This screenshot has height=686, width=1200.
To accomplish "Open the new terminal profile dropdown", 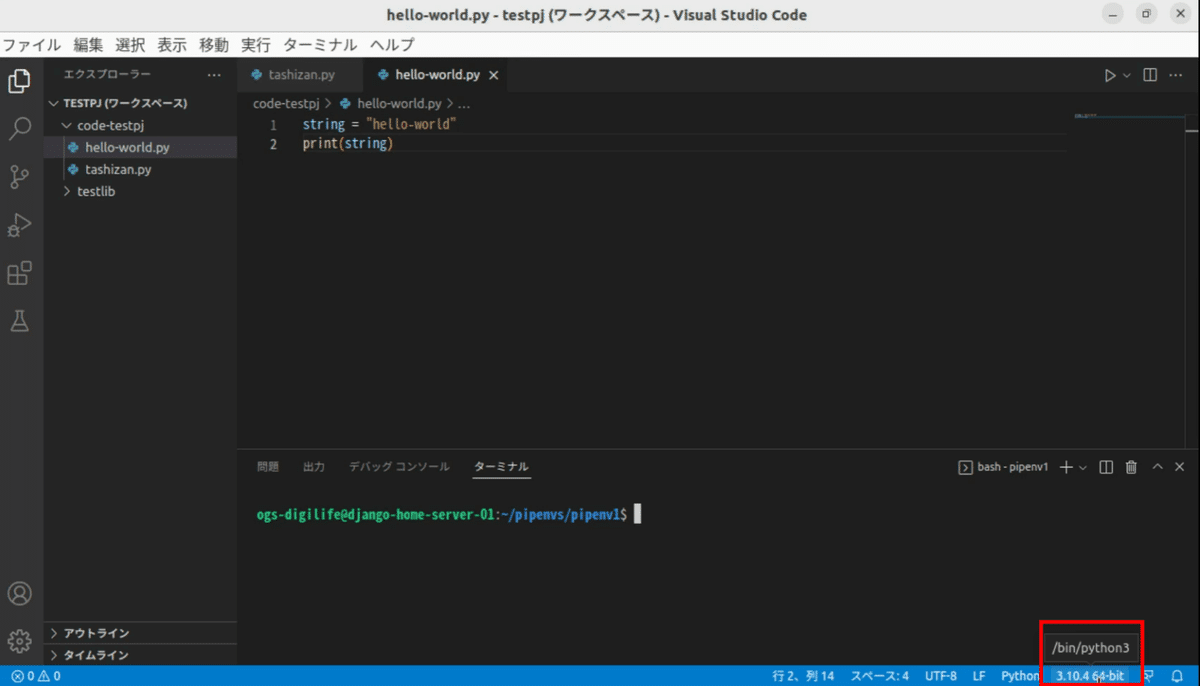I will coord(1082,467).
